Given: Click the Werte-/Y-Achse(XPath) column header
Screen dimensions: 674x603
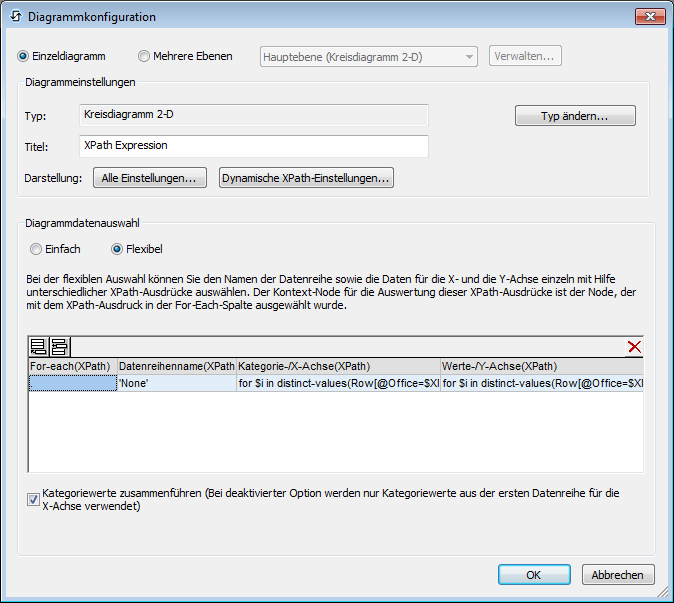Looking at the screenshot, I should pyautogui.click(x=542, y=366).
